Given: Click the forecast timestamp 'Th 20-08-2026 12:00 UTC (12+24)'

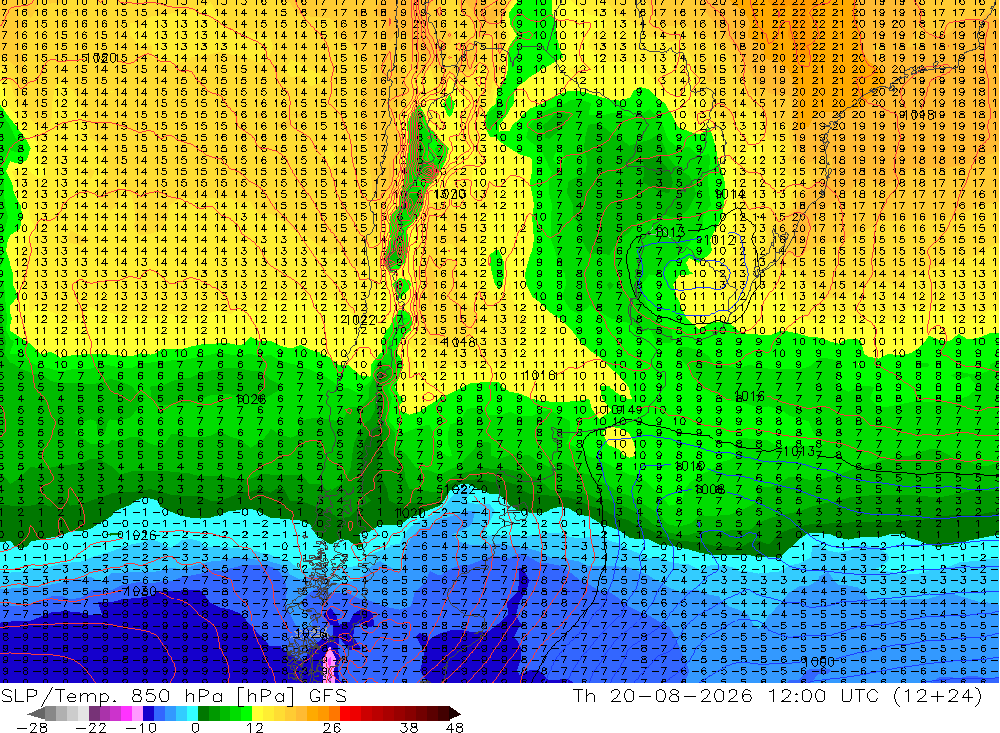Looking at the screenshot, I should click(x=777, y=695).
